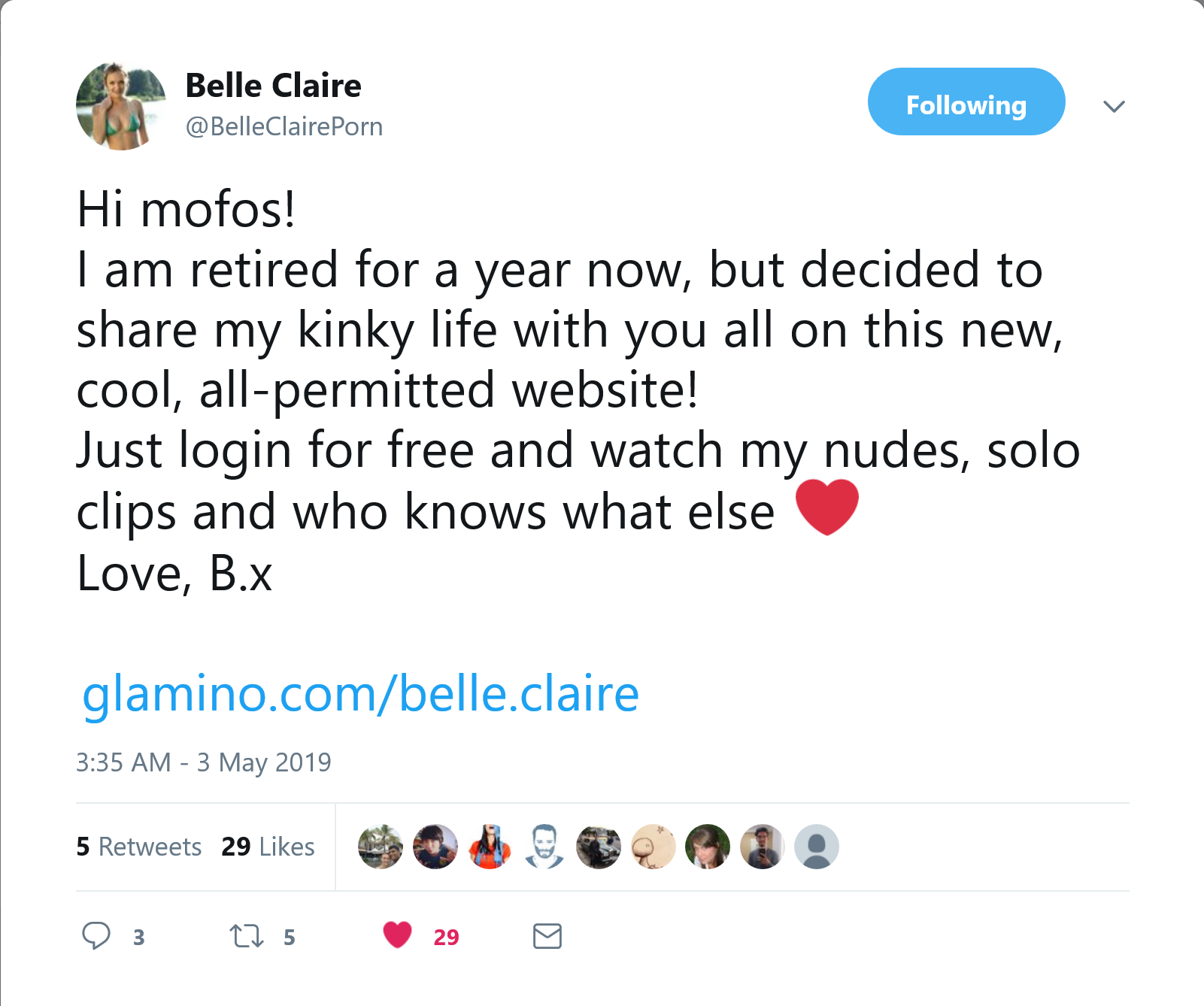The width and height of the screenshot is (1204, 1006).
Task: Open the liker avatar in orange shirt
Action: click(x=490, y=847)
